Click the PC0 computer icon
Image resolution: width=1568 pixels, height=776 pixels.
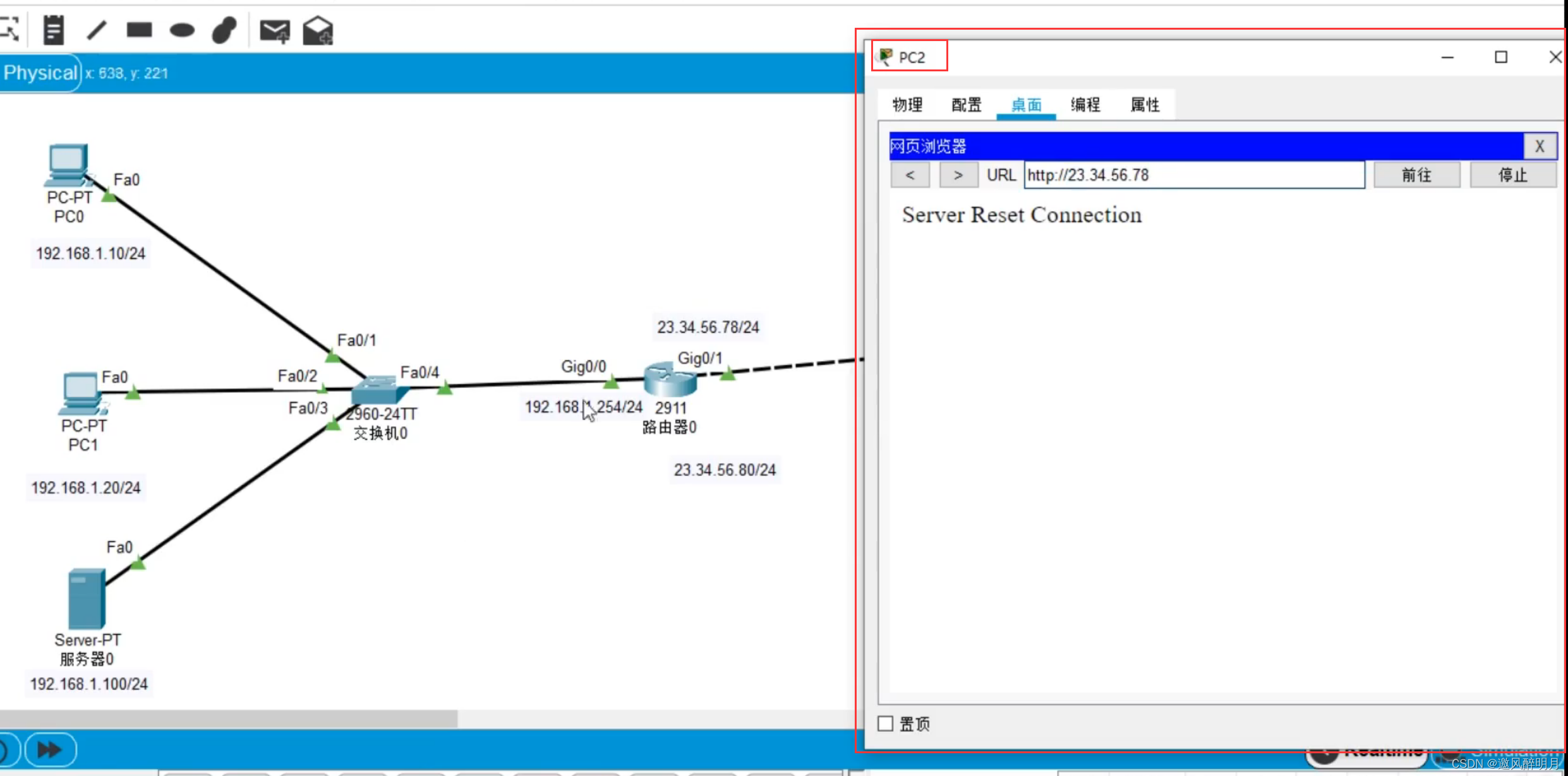tap(68, 164)
